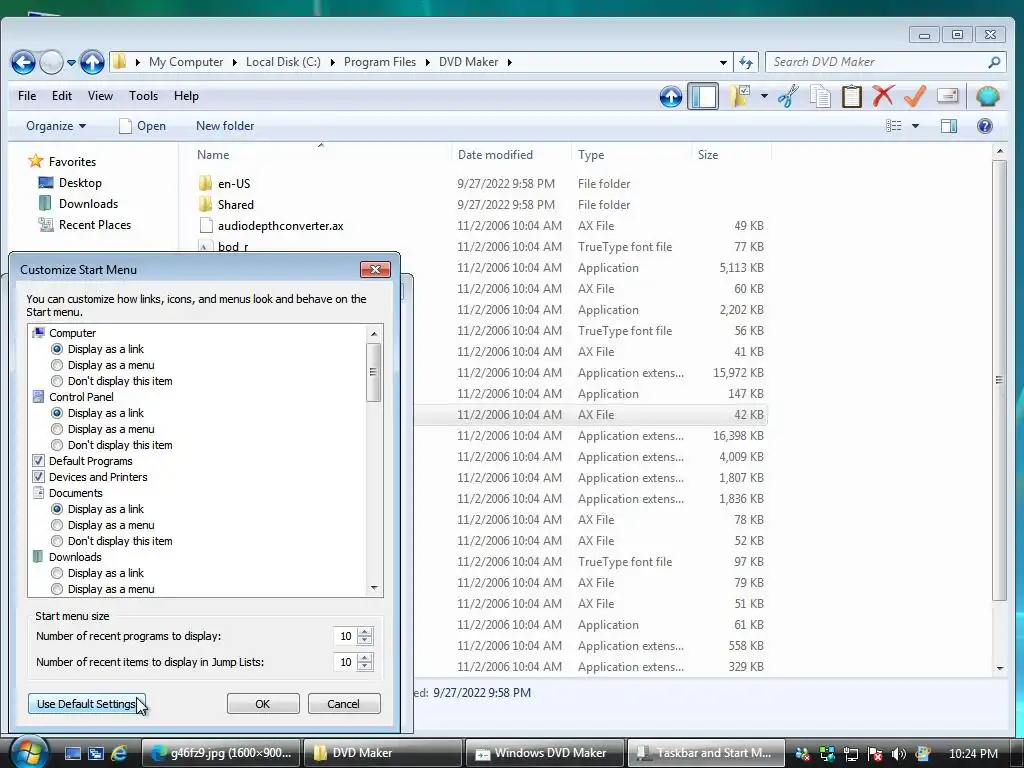The image size is (1024, 768).
Task: Open the address bar history dropdown arrow
Action: [723, 63]
